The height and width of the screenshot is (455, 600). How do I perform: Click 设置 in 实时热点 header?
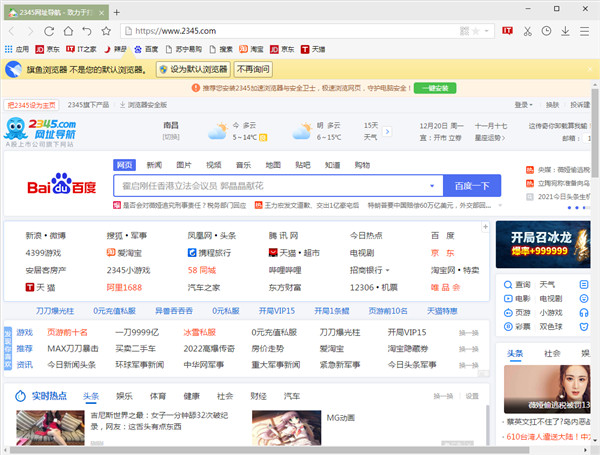click(472, 396)
